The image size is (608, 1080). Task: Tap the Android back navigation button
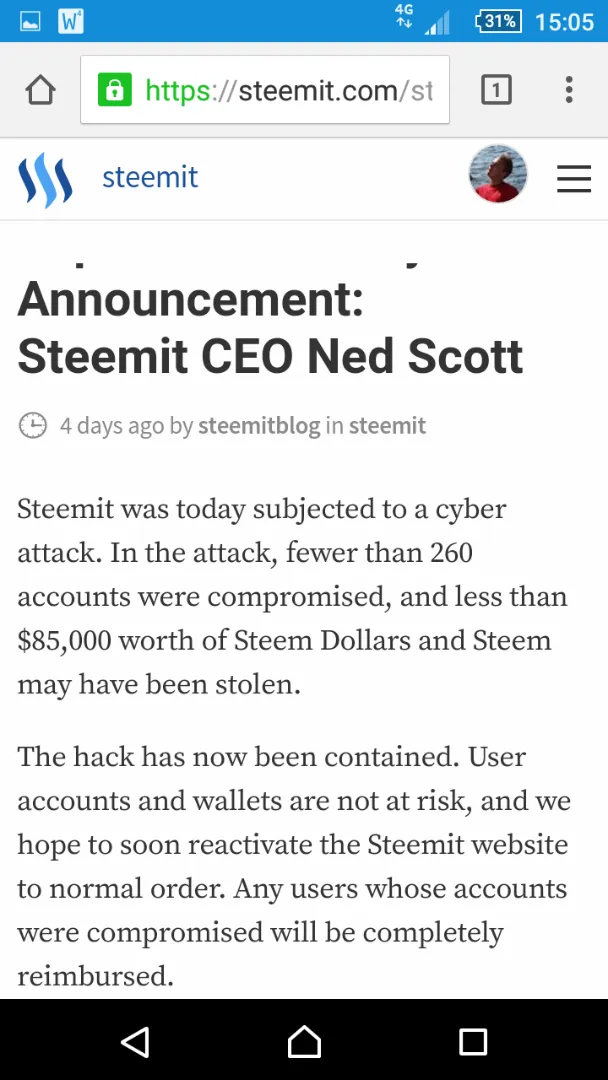pyautogui.click(x=135, y=1041)
